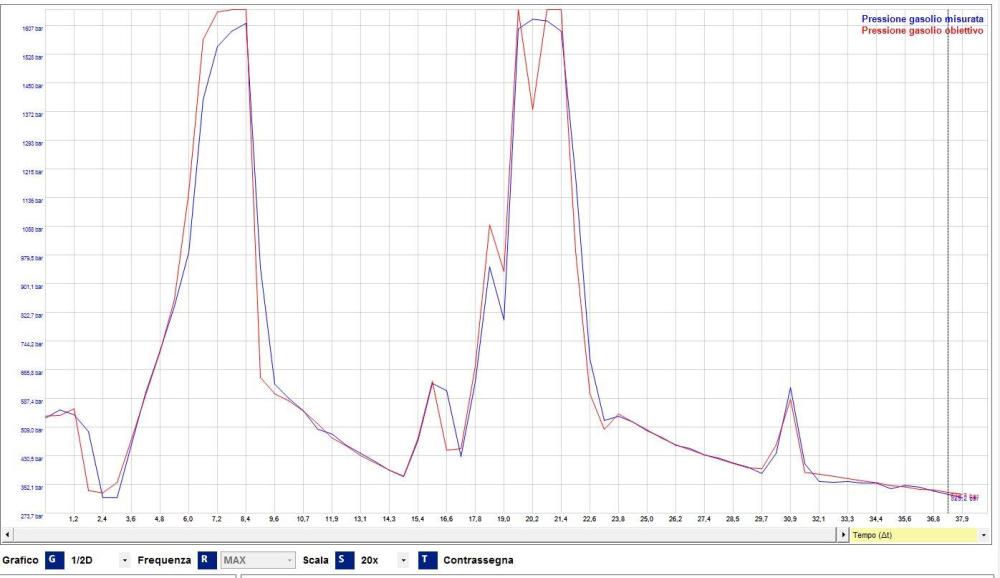This screenshot has width=1000, height=578.
Task: Select the 'Pressione gasolio misurata' legend entry
Action: pyautogui.click(x=922, y=19)
